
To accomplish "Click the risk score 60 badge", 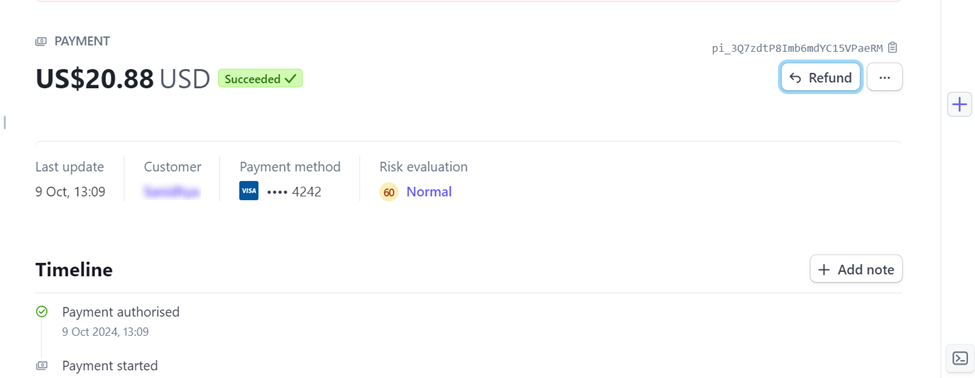I will coord(389,192).
